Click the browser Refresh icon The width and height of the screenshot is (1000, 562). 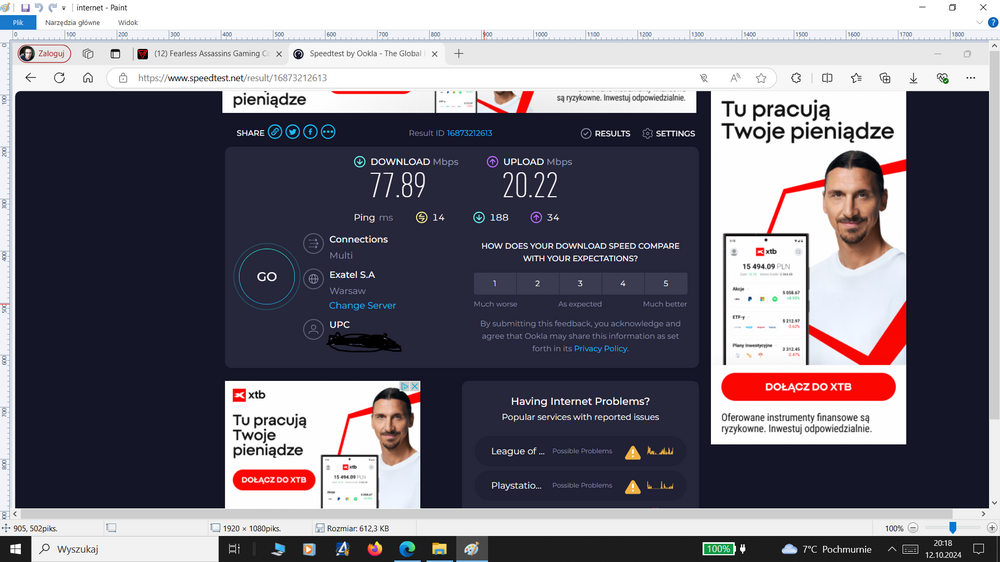(x=59, y=78)
